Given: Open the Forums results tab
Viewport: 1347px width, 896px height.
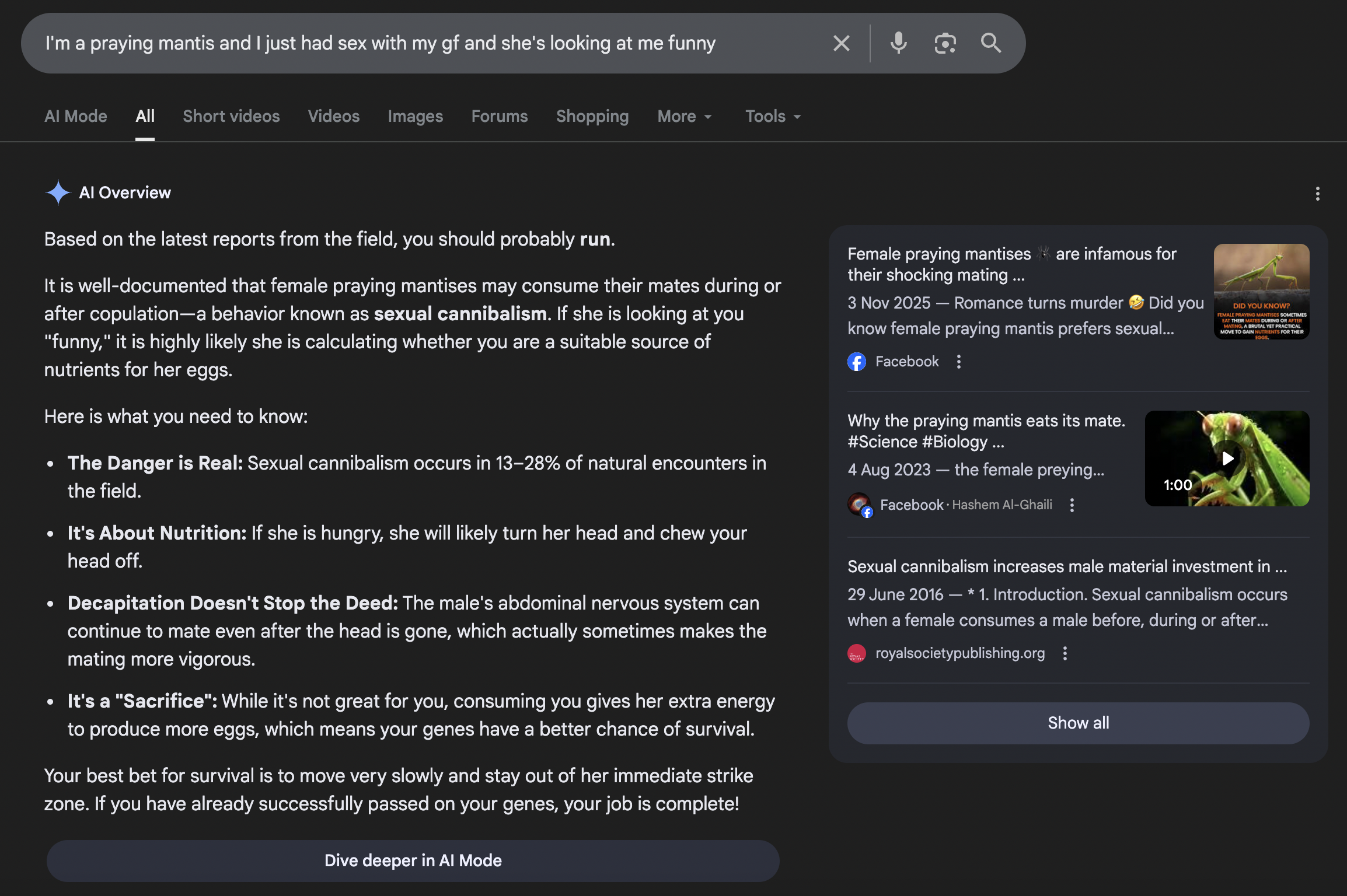Looking at the screenshot, I should 500,117.
